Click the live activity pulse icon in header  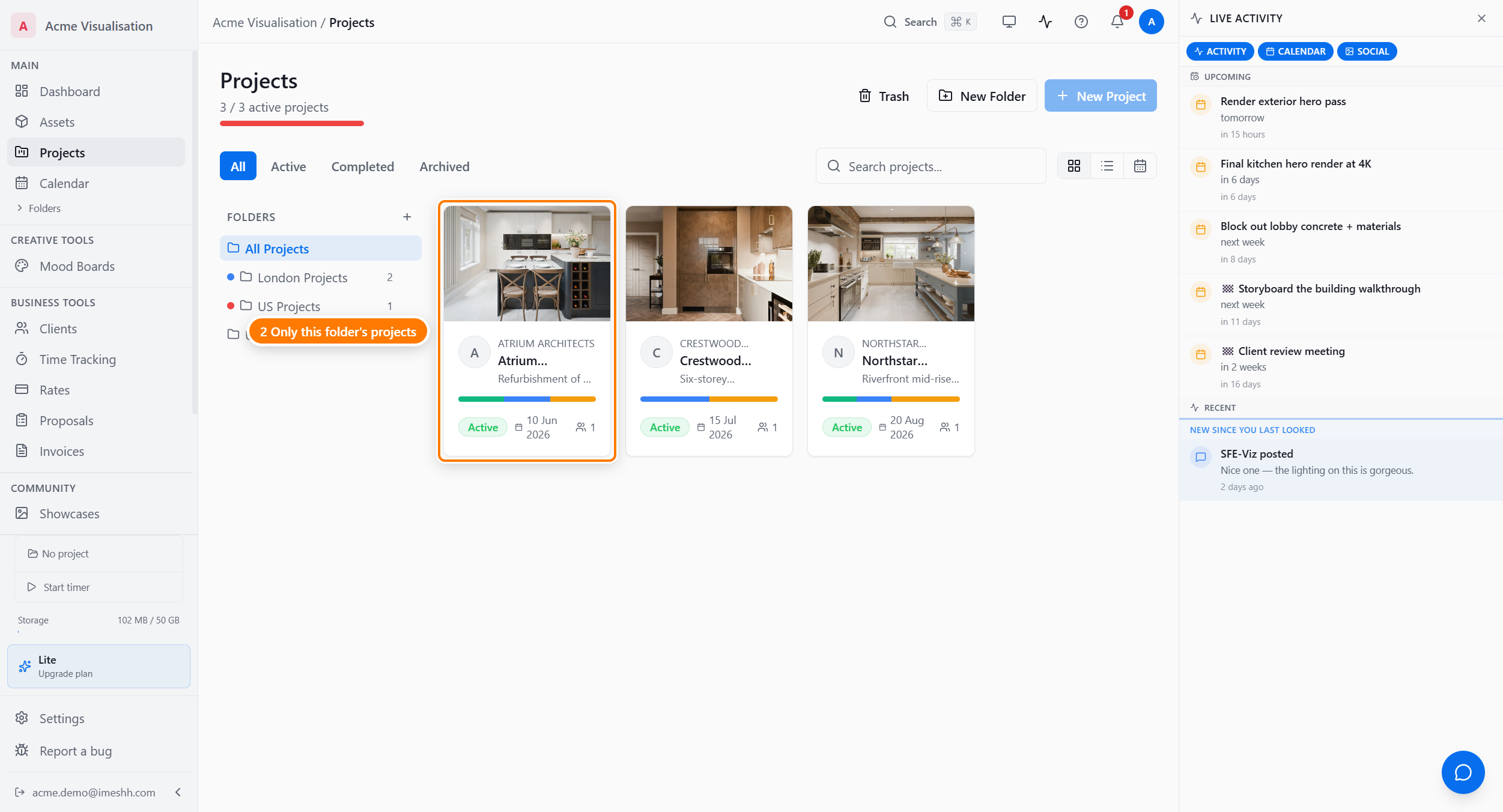tap(1045, 22)
